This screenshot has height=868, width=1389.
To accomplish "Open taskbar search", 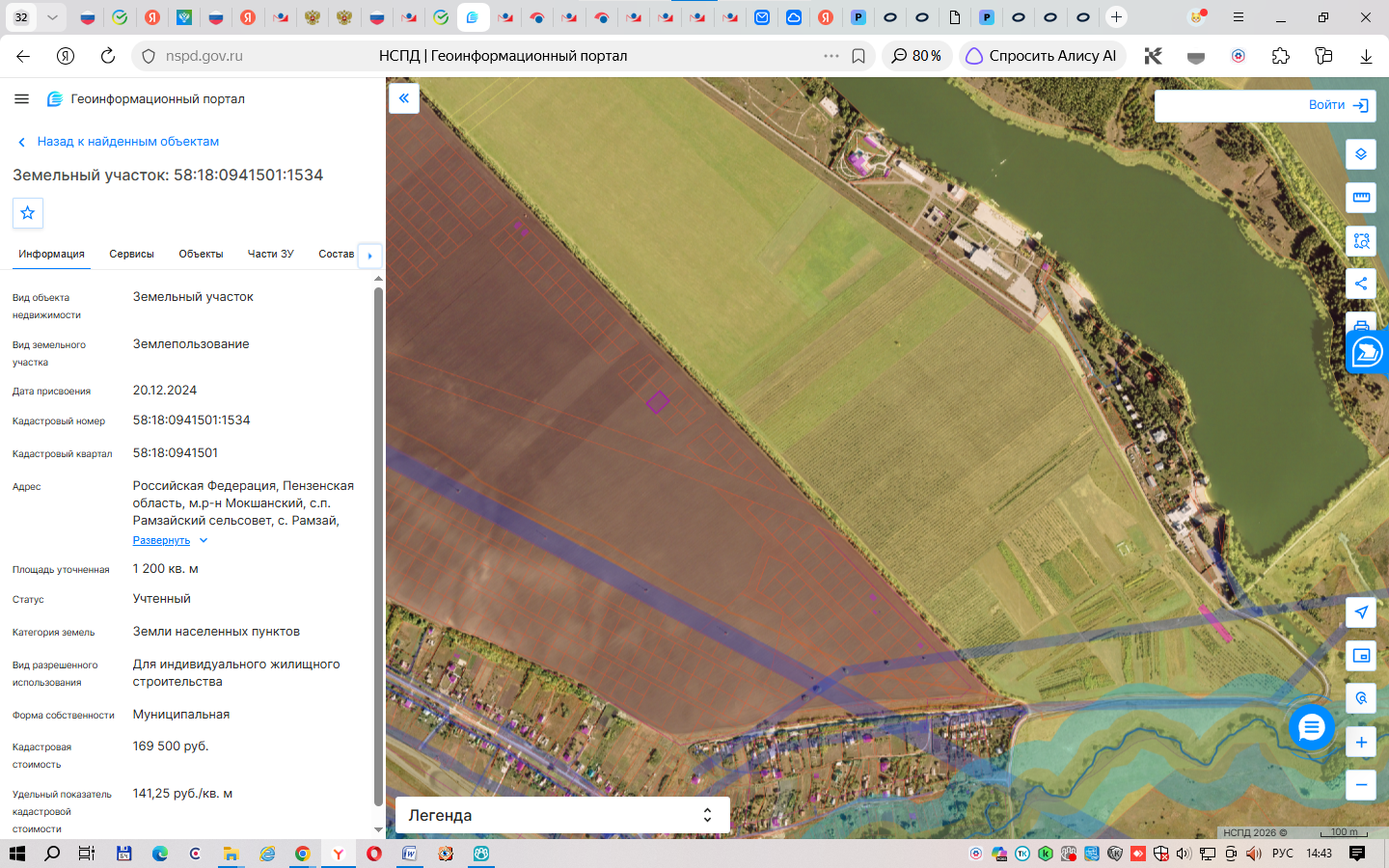I will click(52, 854).
